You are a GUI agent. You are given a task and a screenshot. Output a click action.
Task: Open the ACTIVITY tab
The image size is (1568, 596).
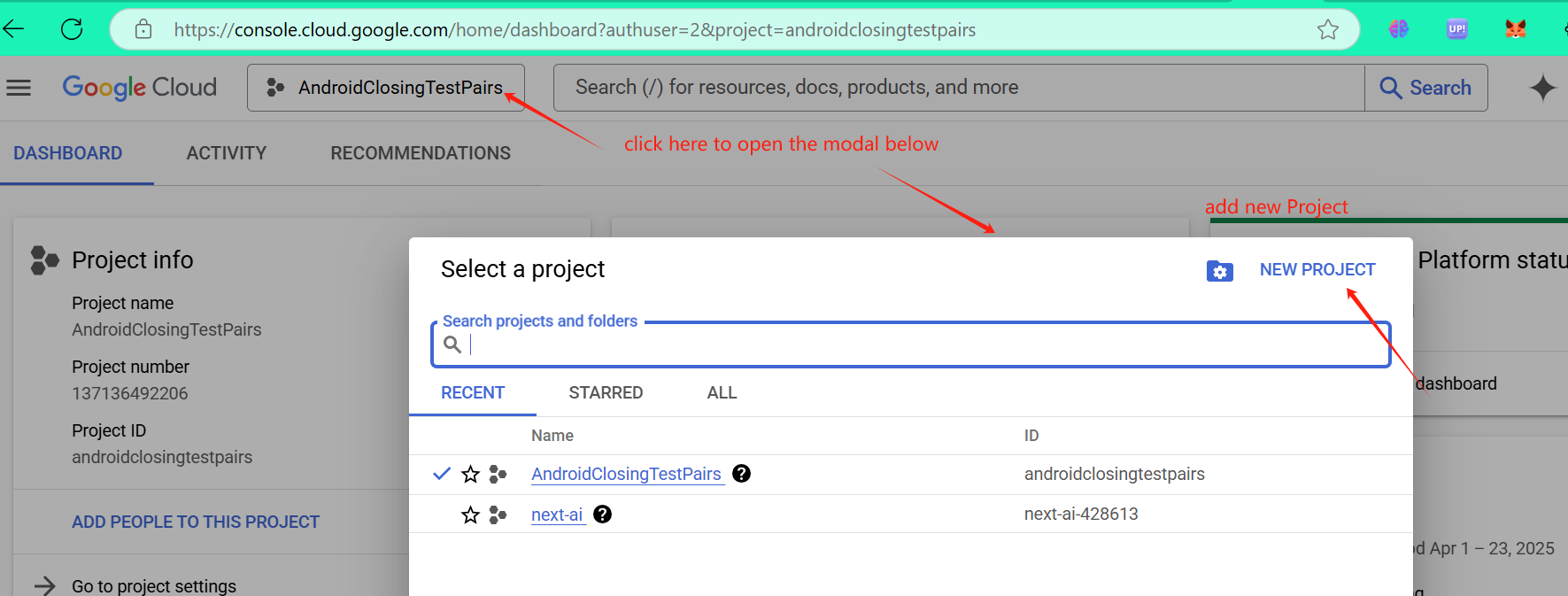tap(227, 153)
